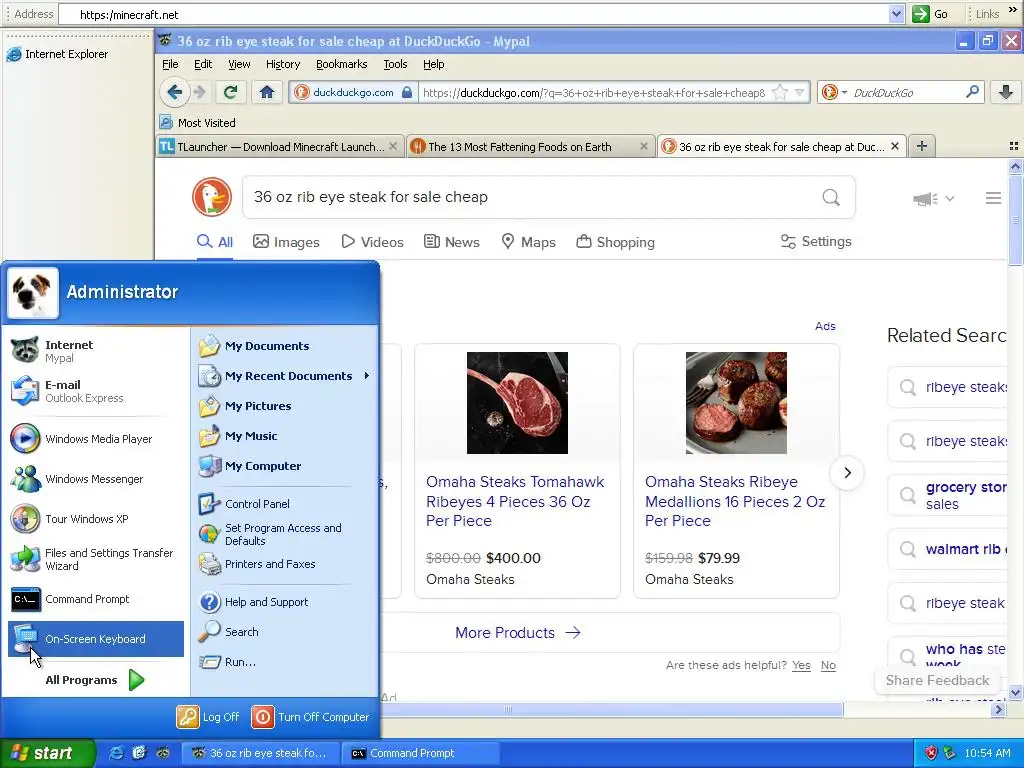This screenshot has height=768, width=1024.
Task: Open a new tab with the plus button
Action: coord(921,146)
